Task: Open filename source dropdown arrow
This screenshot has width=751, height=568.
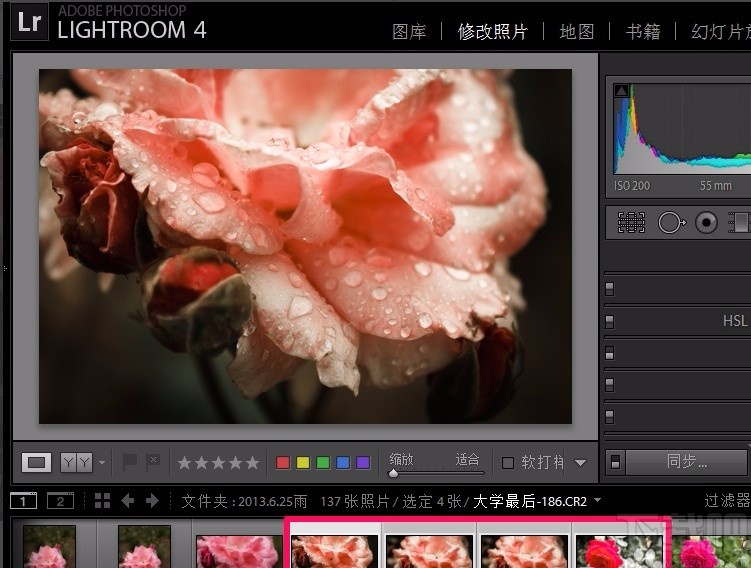Action: (x=598, y=500)
